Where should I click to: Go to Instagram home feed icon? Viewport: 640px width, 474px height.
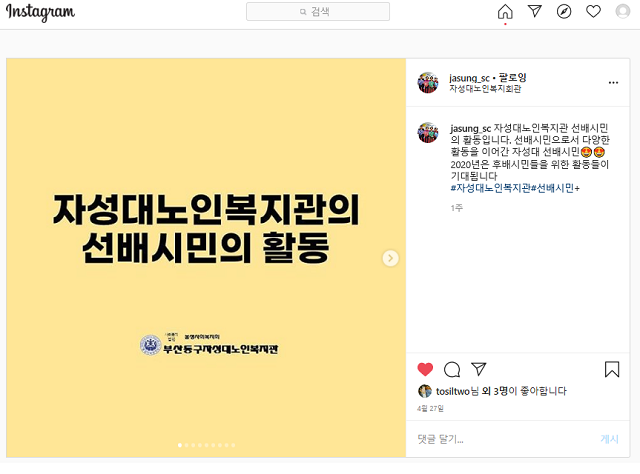(x=505, y=11)
